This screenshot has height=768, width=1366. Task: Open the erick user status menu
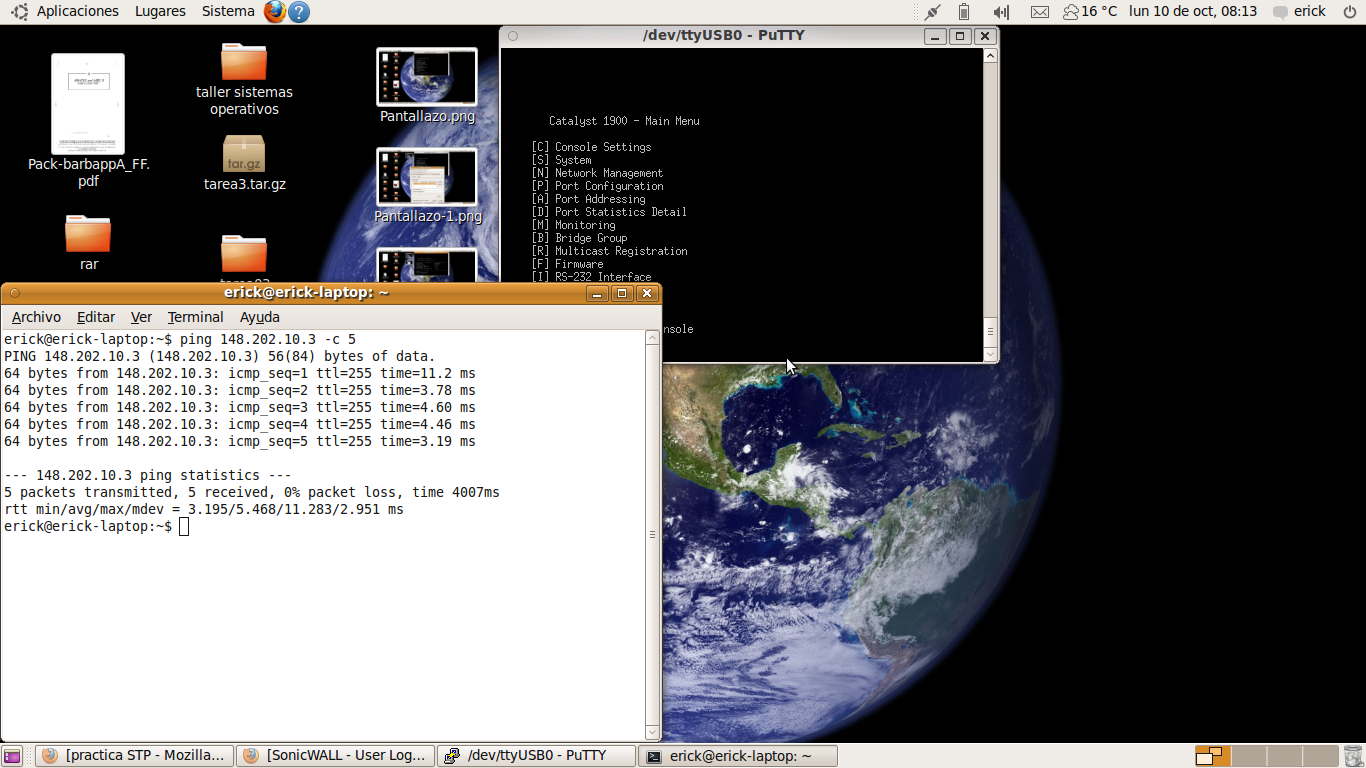coord(1300,11)
